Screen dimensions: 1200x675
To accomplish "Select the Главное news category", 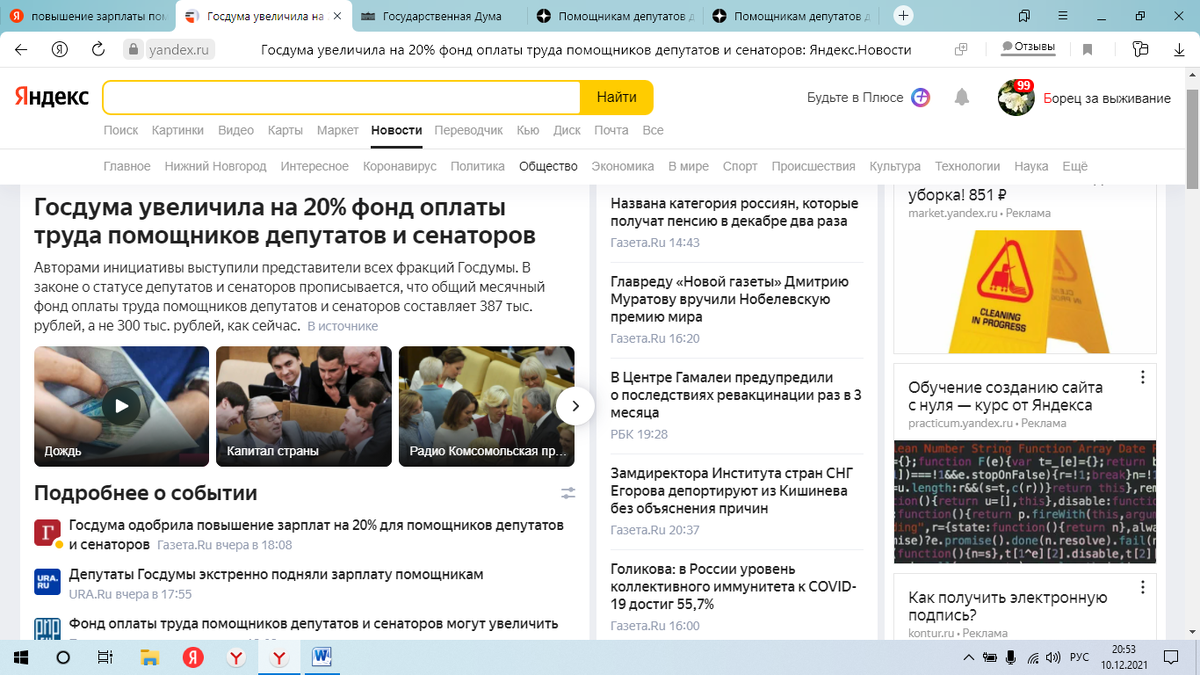I will (x=127, y=166).
